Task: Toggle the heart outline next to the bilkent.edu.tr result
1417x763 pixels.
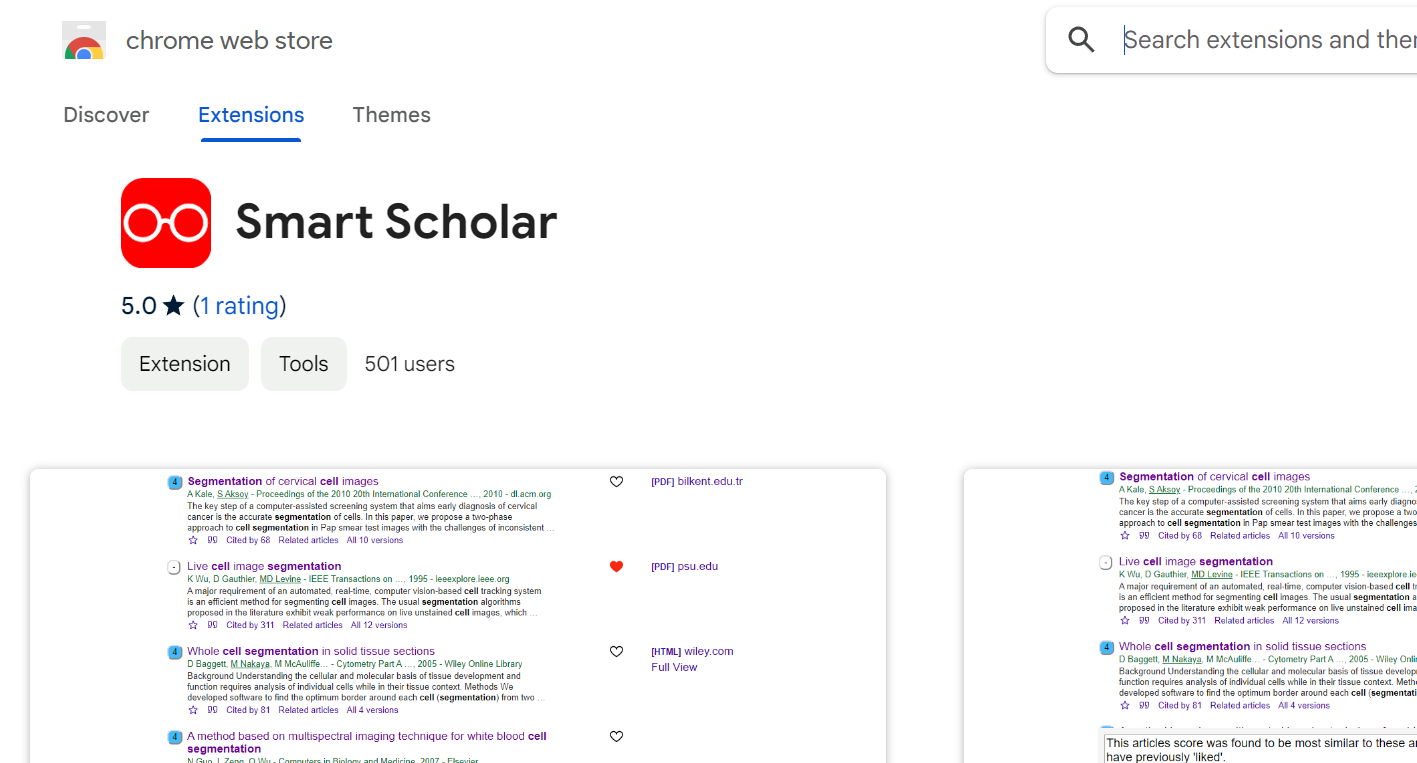Action: click(616, 482)
